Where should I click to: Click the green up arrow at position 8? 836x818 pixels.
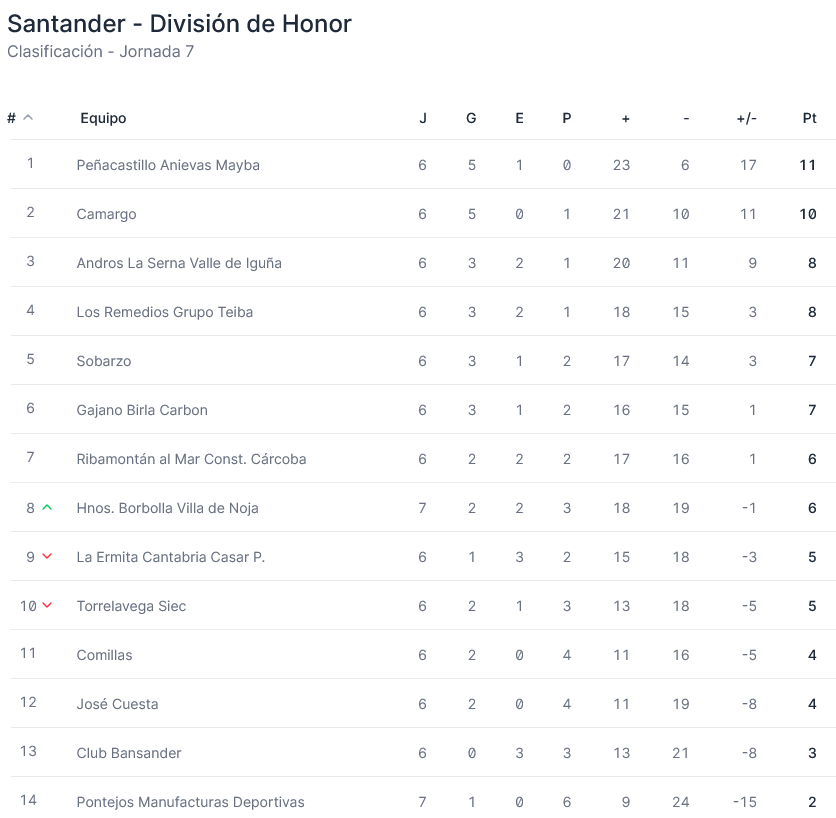point(47,508)
